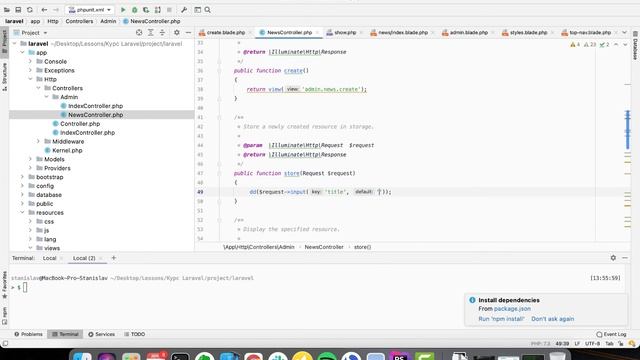Expand the Middleware folder
This screenshot has height=360, width=640.
tap(38, 142)
